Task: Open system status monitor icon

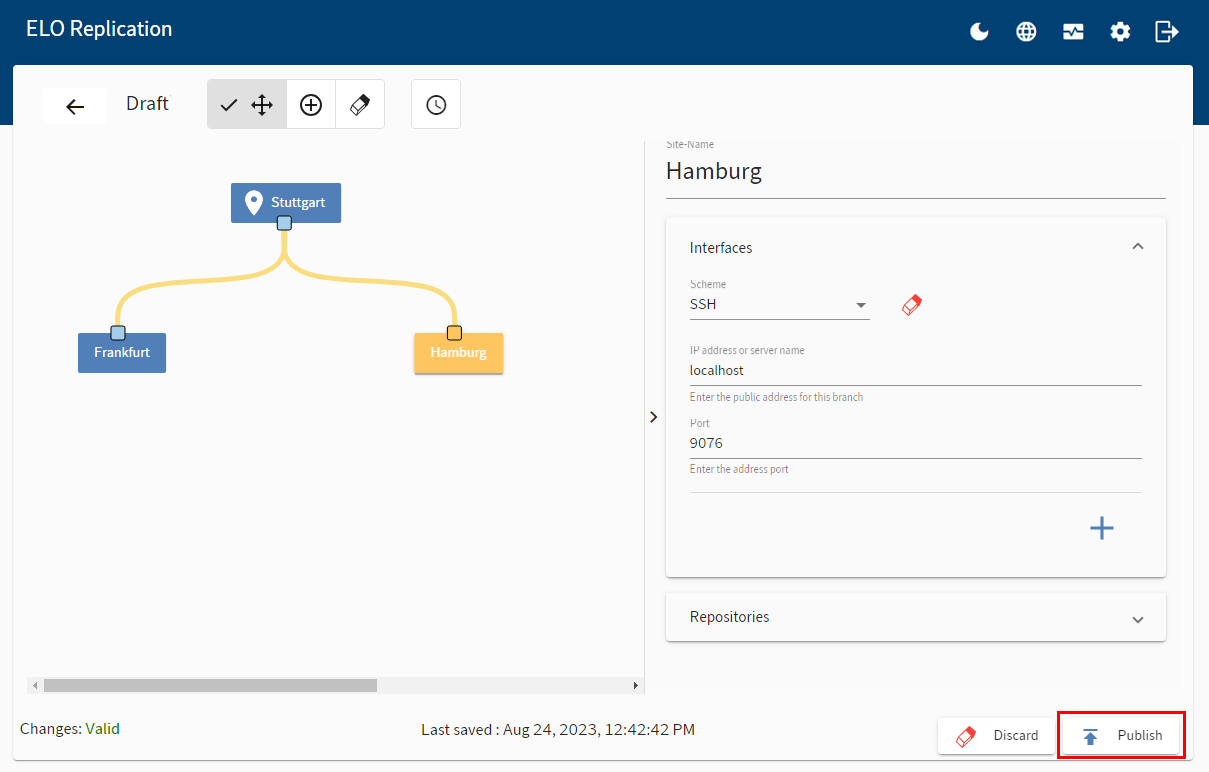Action: click(1073, 32)
